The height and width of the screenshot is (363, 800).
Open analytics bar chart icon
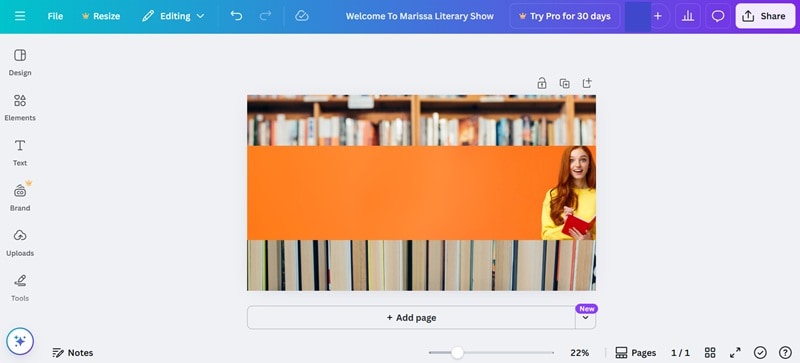pos(688,16)
